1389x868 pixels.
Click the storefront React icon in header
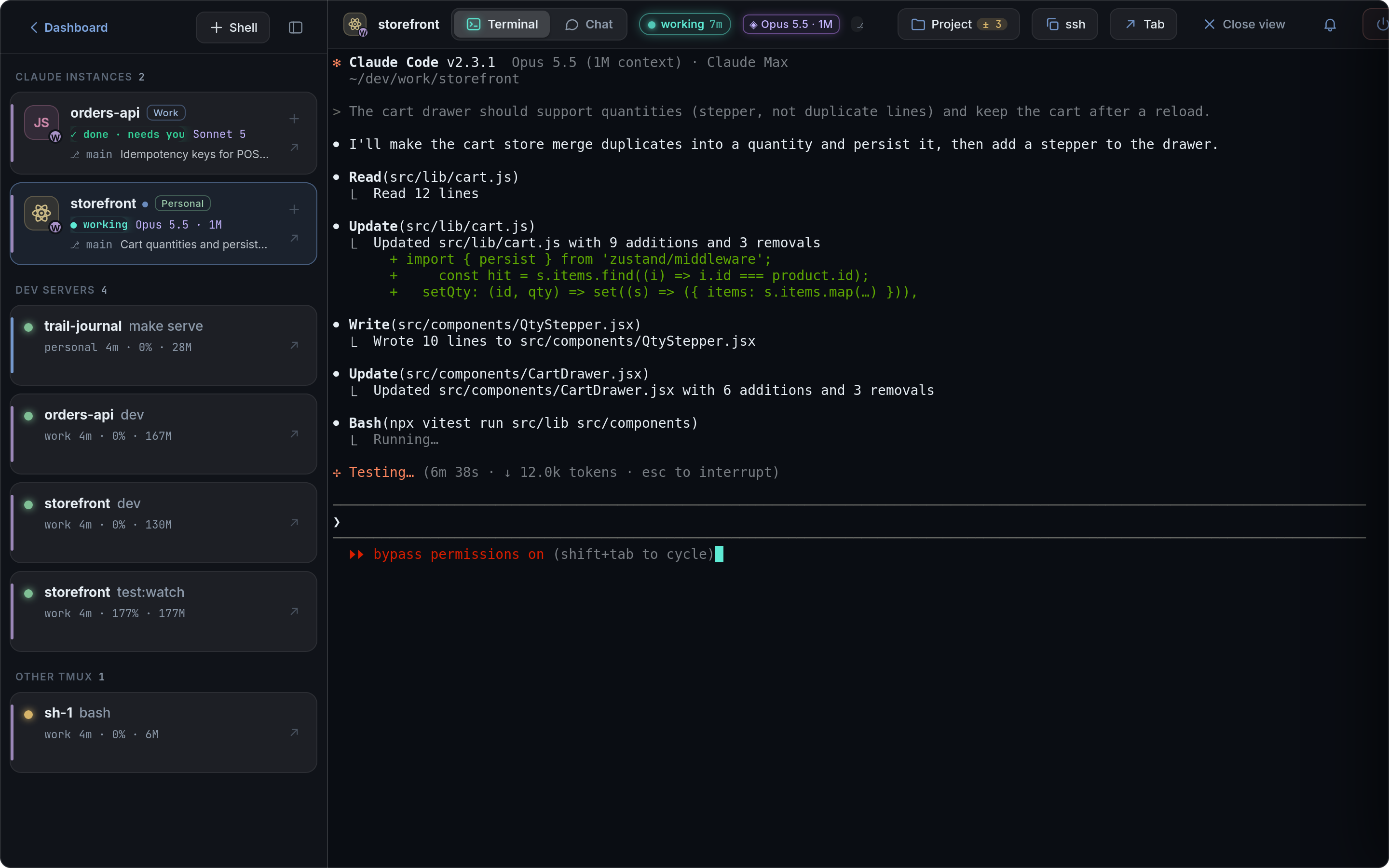click(355, 24)
